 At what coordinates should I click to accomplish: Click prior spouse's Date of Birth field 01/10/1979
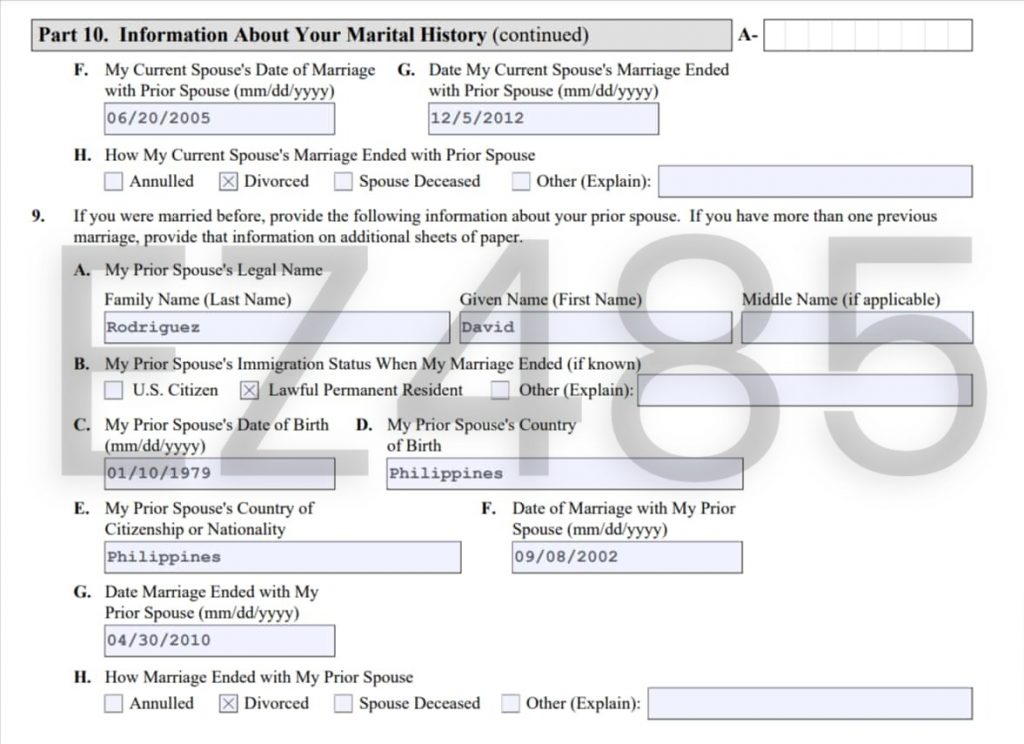pyautogui.click(x=219, y=473)
